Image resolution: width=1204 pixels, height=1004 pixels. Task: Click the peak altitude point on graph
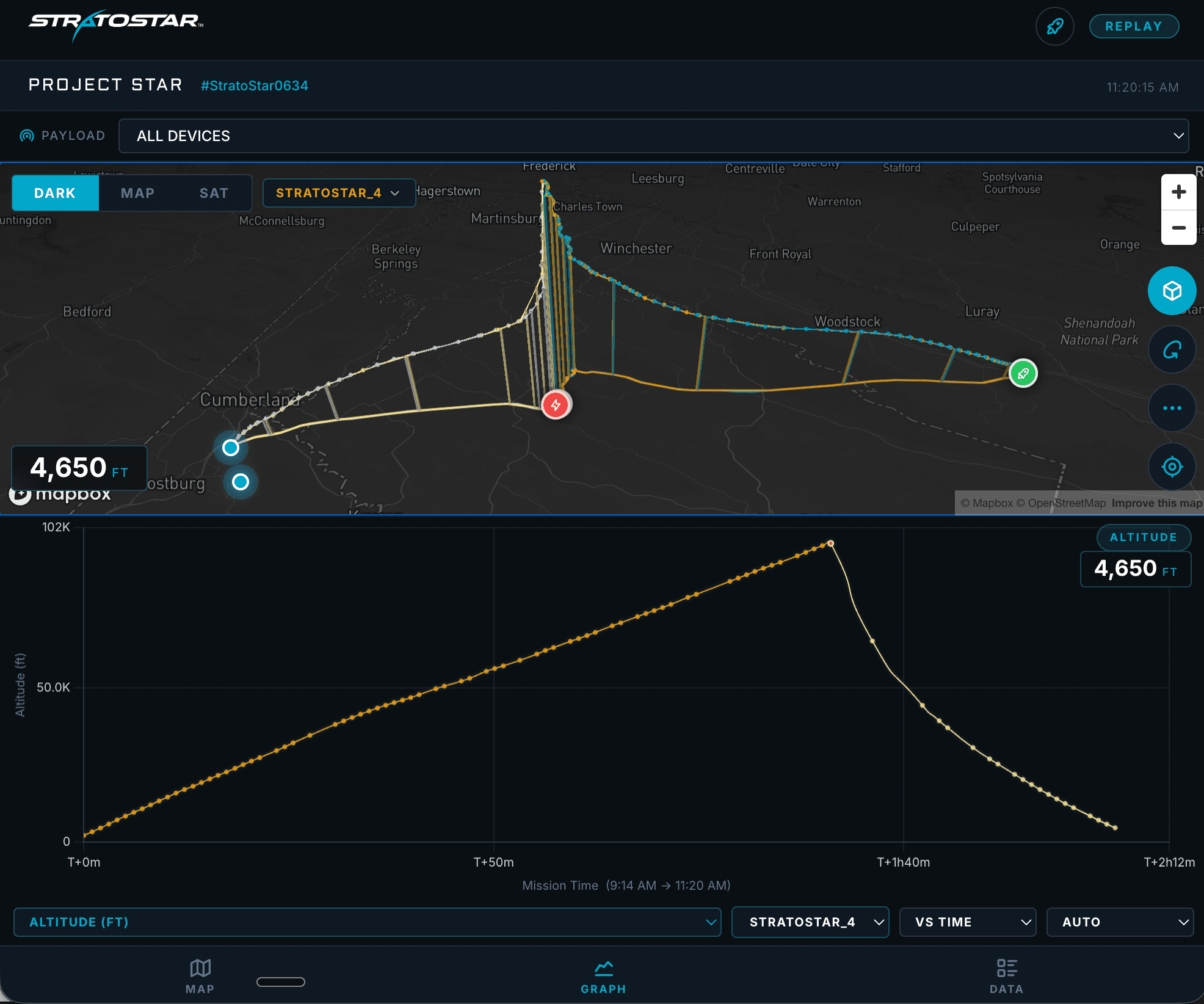(830, 543)
